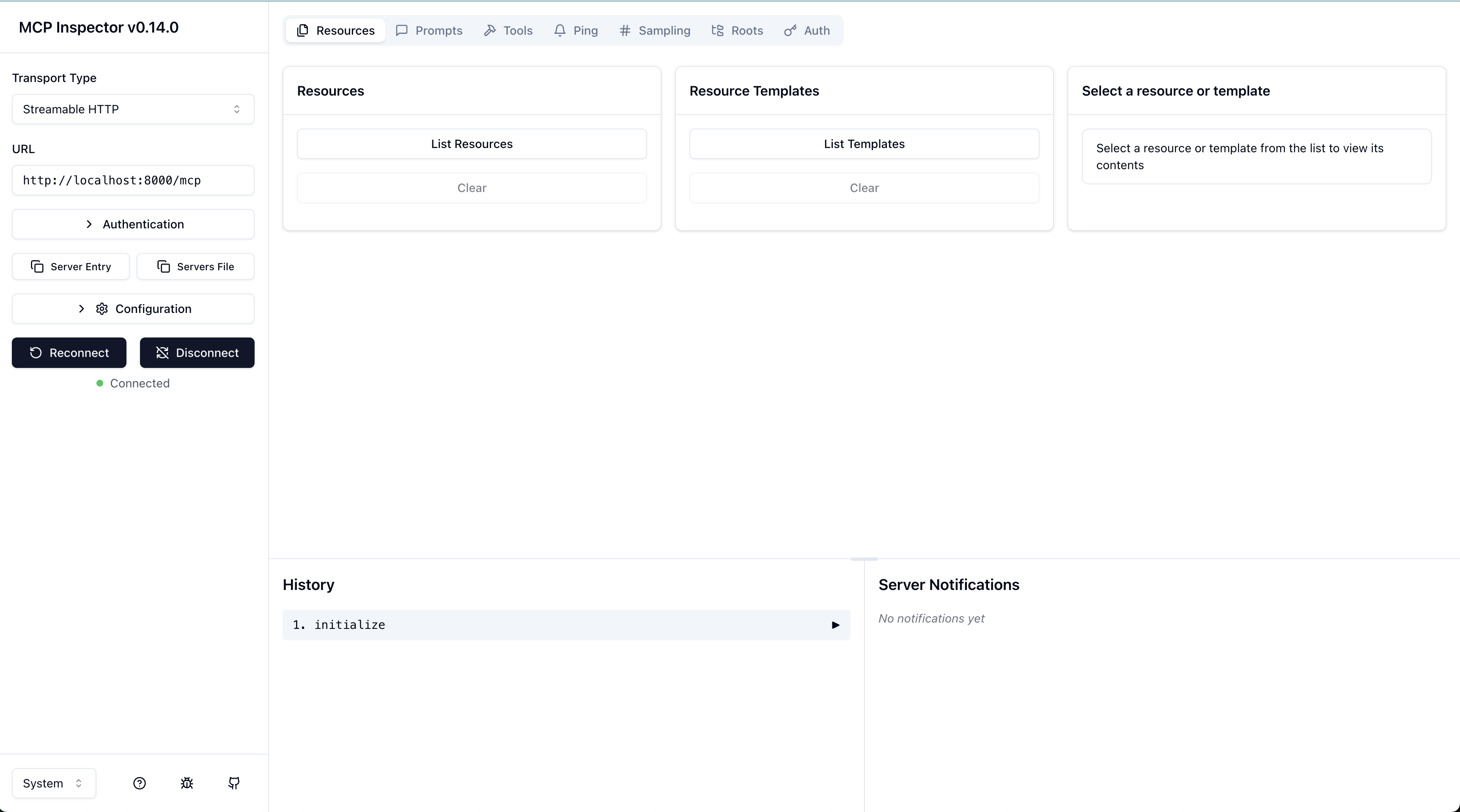Image resolution: width=1460 pixels, height=812 pixels.
Task: Click List Templates button
Action: pyautogui.click(x=864, y=144)
